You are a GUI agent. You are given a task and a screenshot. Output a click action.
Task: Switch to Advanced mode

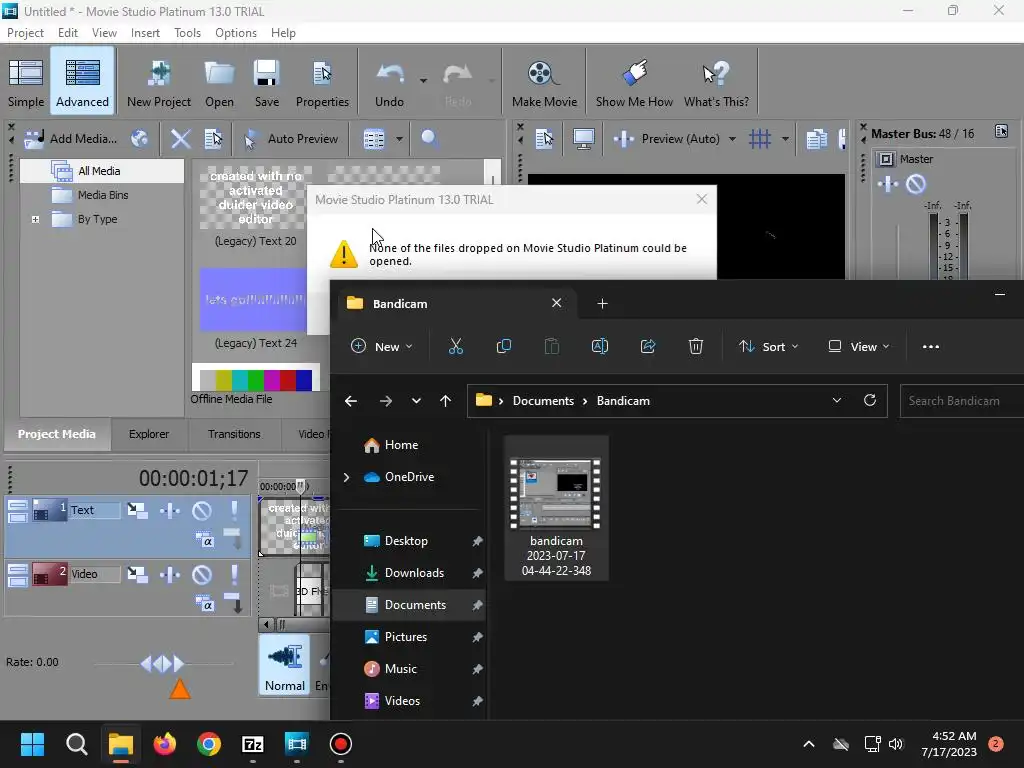82,81
